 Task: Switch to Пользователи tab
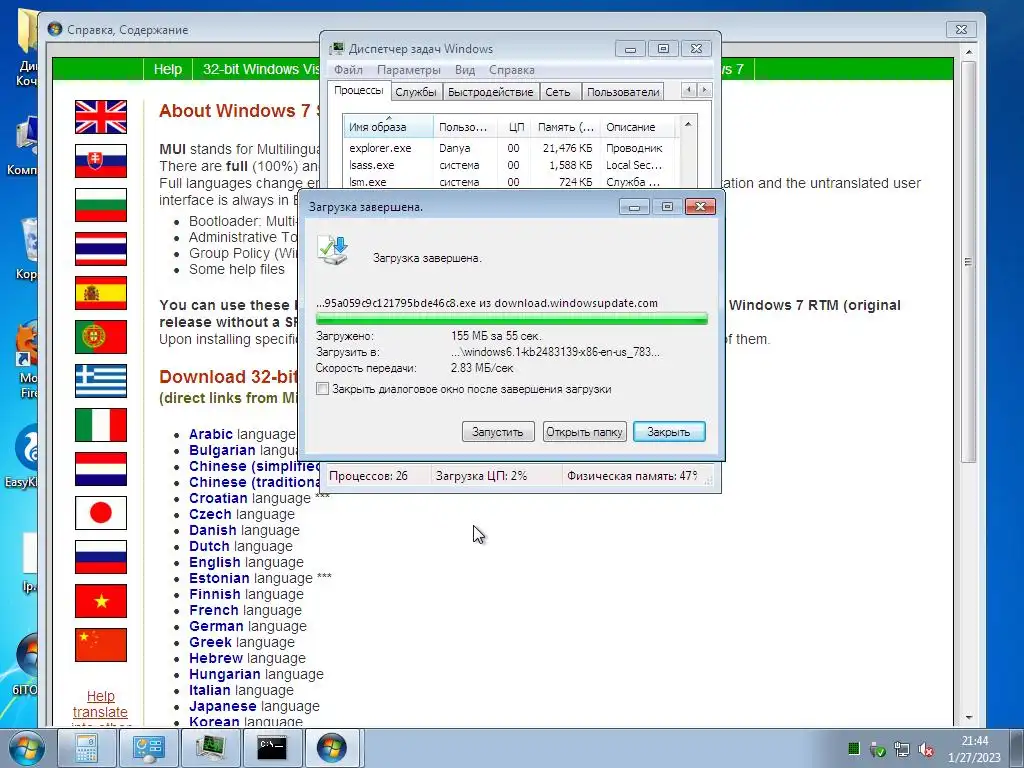pos(623,92)
